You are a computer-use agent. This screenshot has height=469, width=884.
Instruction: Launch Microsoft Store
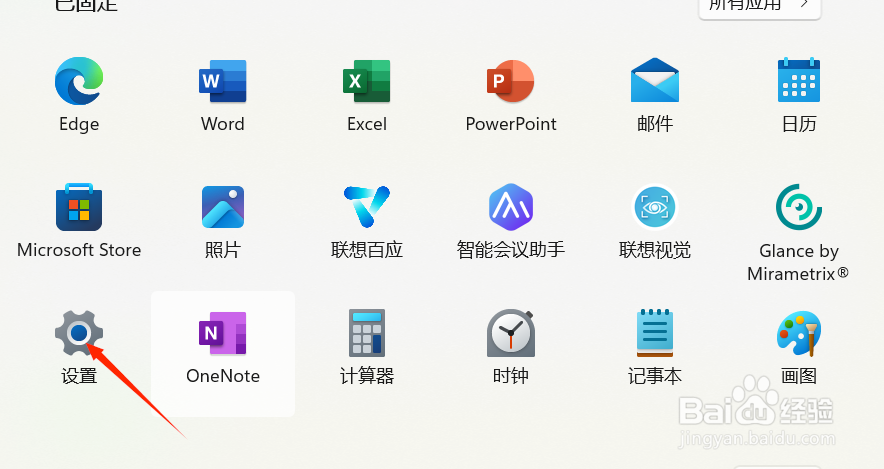point(79,207)
